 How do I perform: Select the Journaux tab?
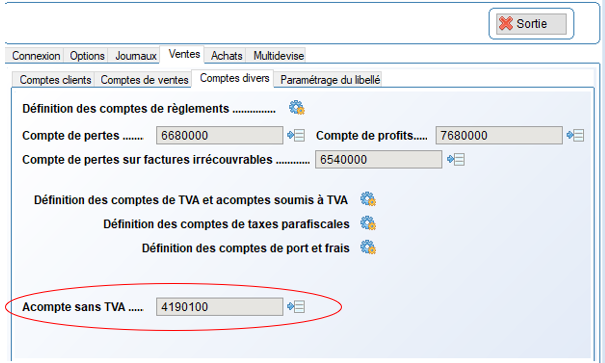tap(136, 56)
